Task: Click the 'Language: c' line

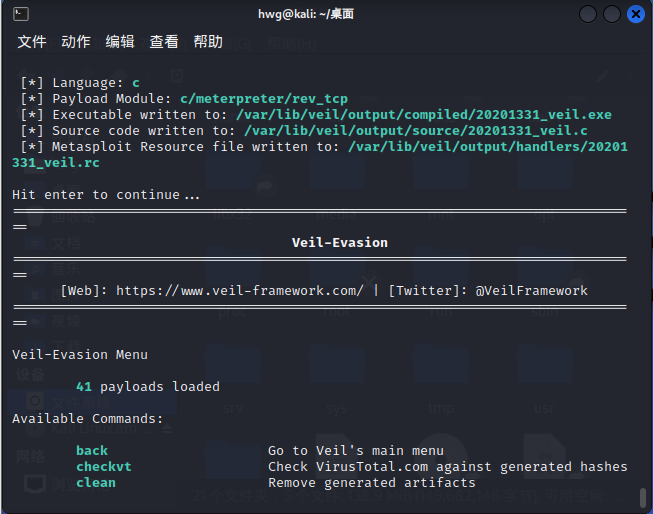Action: coord(80,83)
